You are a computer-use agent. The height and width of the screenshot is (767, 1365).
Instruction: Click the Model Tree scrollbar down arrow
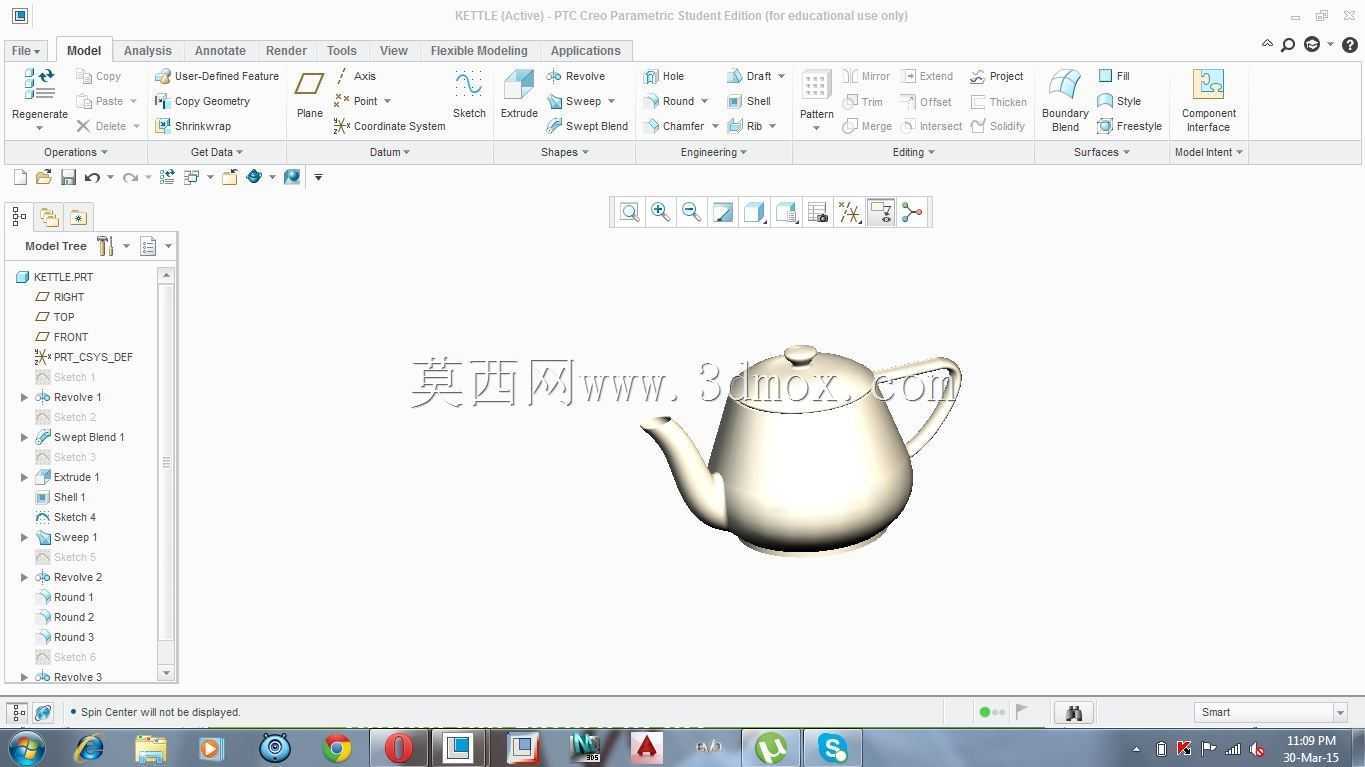(x=166, y=673)
